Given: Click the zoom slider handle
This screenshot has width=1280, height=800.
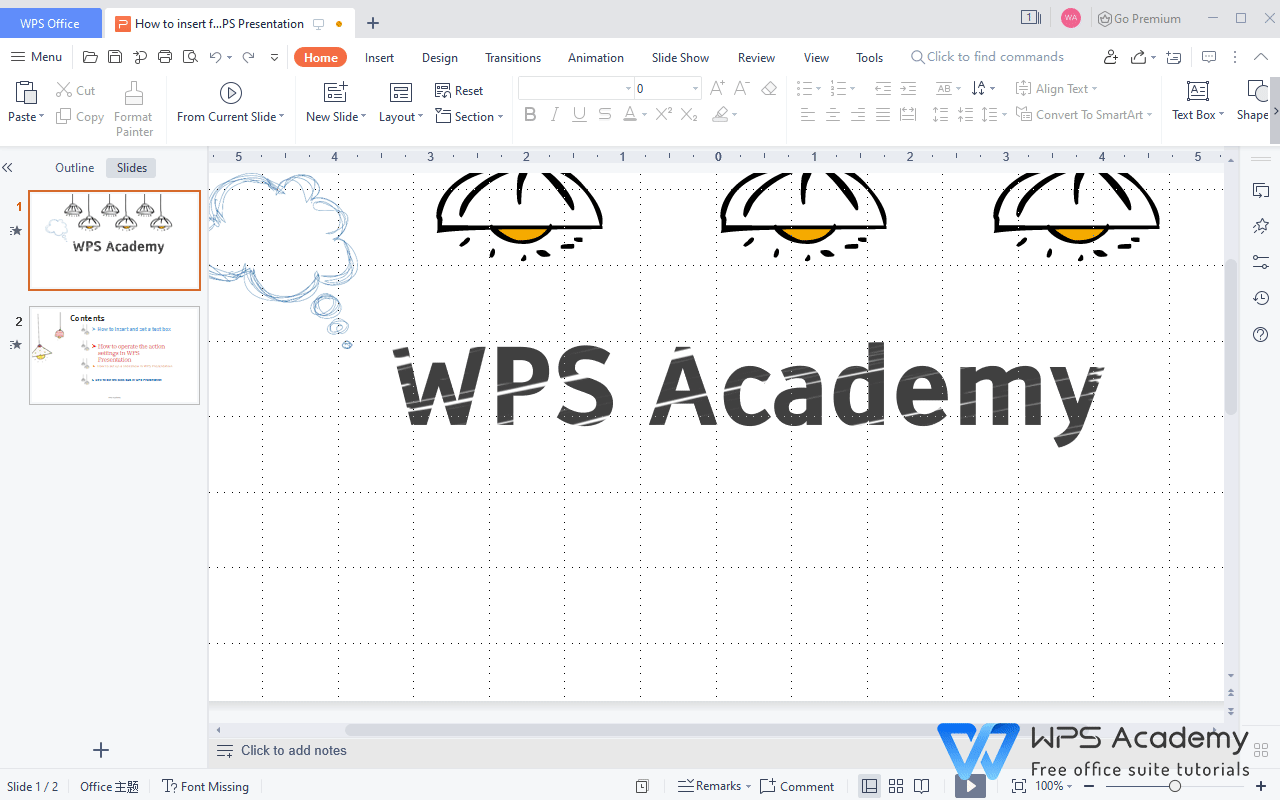Looking at the screenshot, I should [1175, 786].
